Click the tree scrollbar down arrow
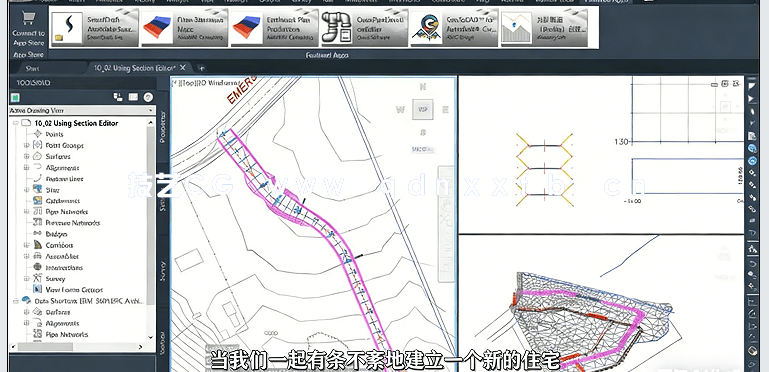This screenshot has height=372, width=769. point(151,337)
